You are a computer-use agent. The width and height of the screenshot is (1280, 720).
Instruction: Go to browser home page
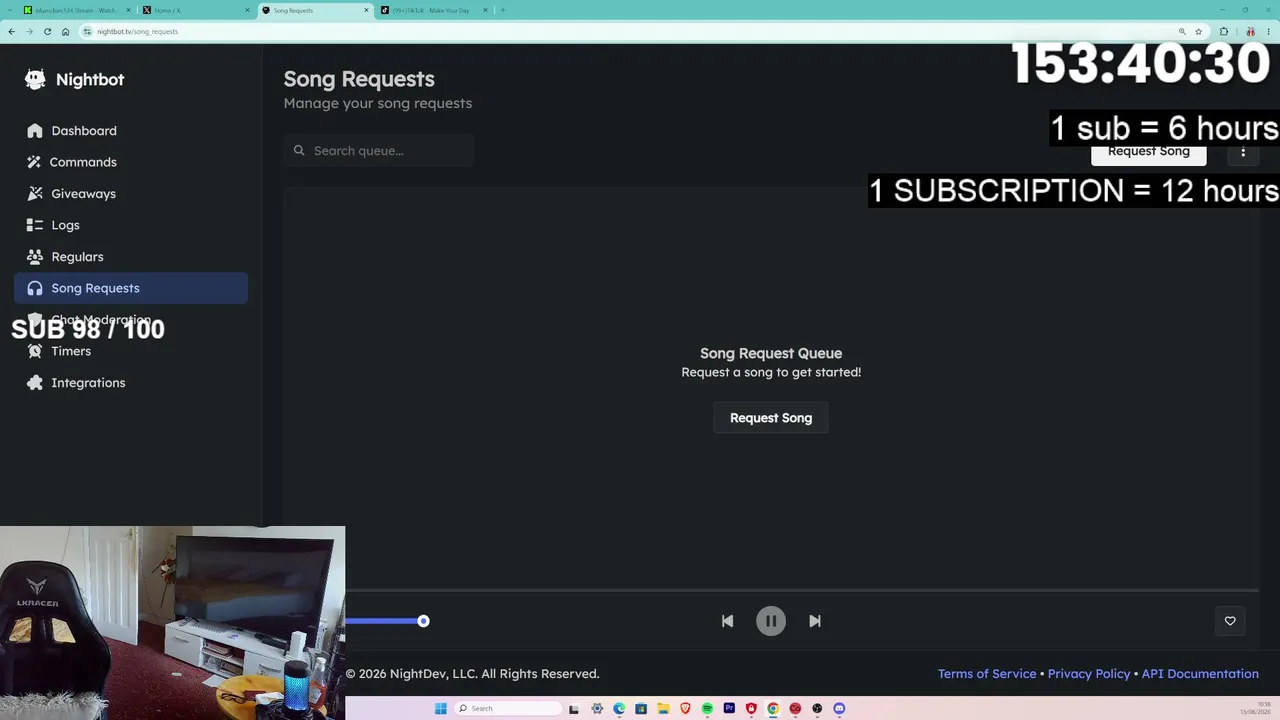(65, 31)
